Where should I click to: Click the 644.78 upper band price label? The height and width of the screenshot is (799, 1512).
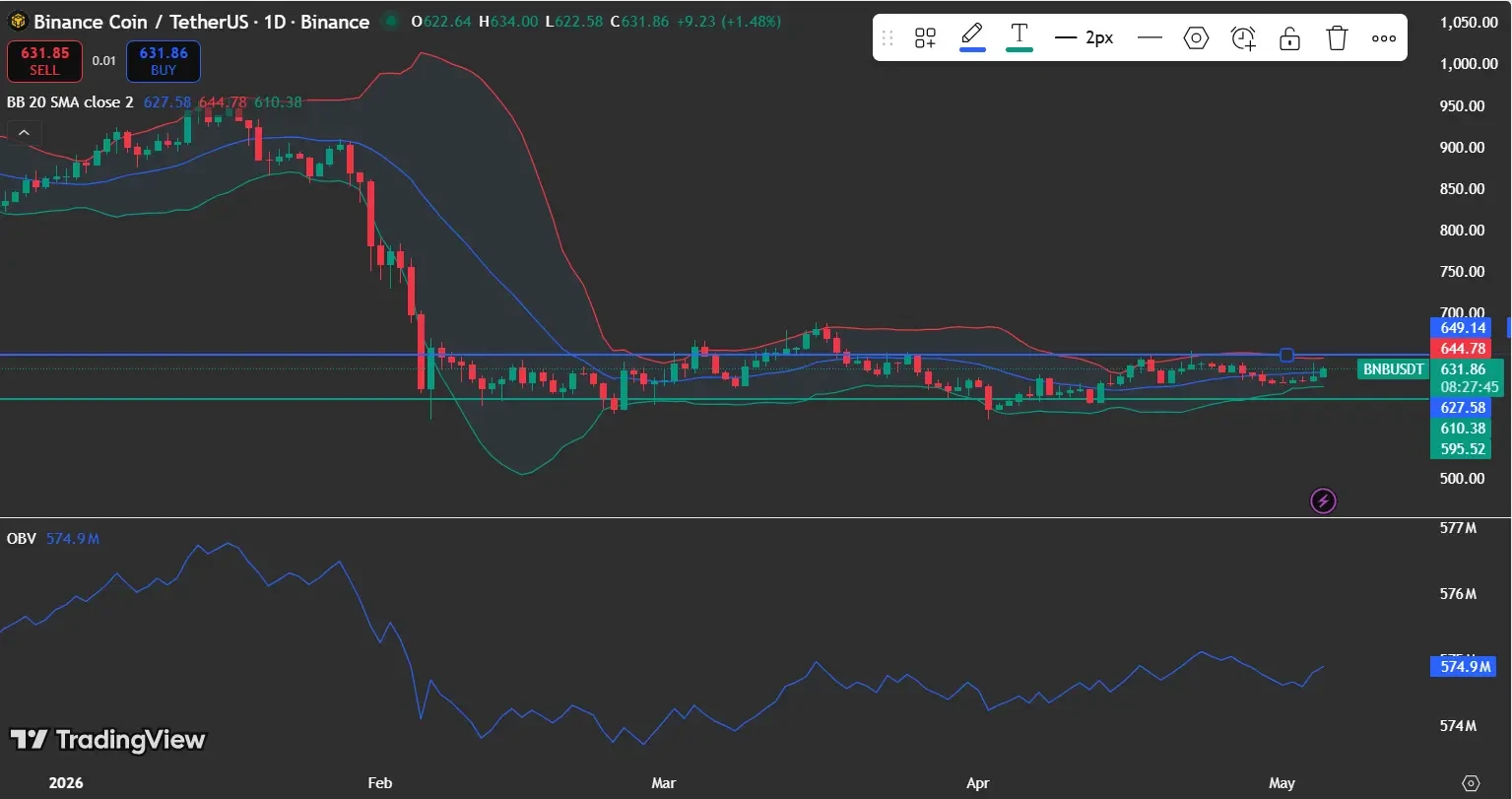point(1462,349)
